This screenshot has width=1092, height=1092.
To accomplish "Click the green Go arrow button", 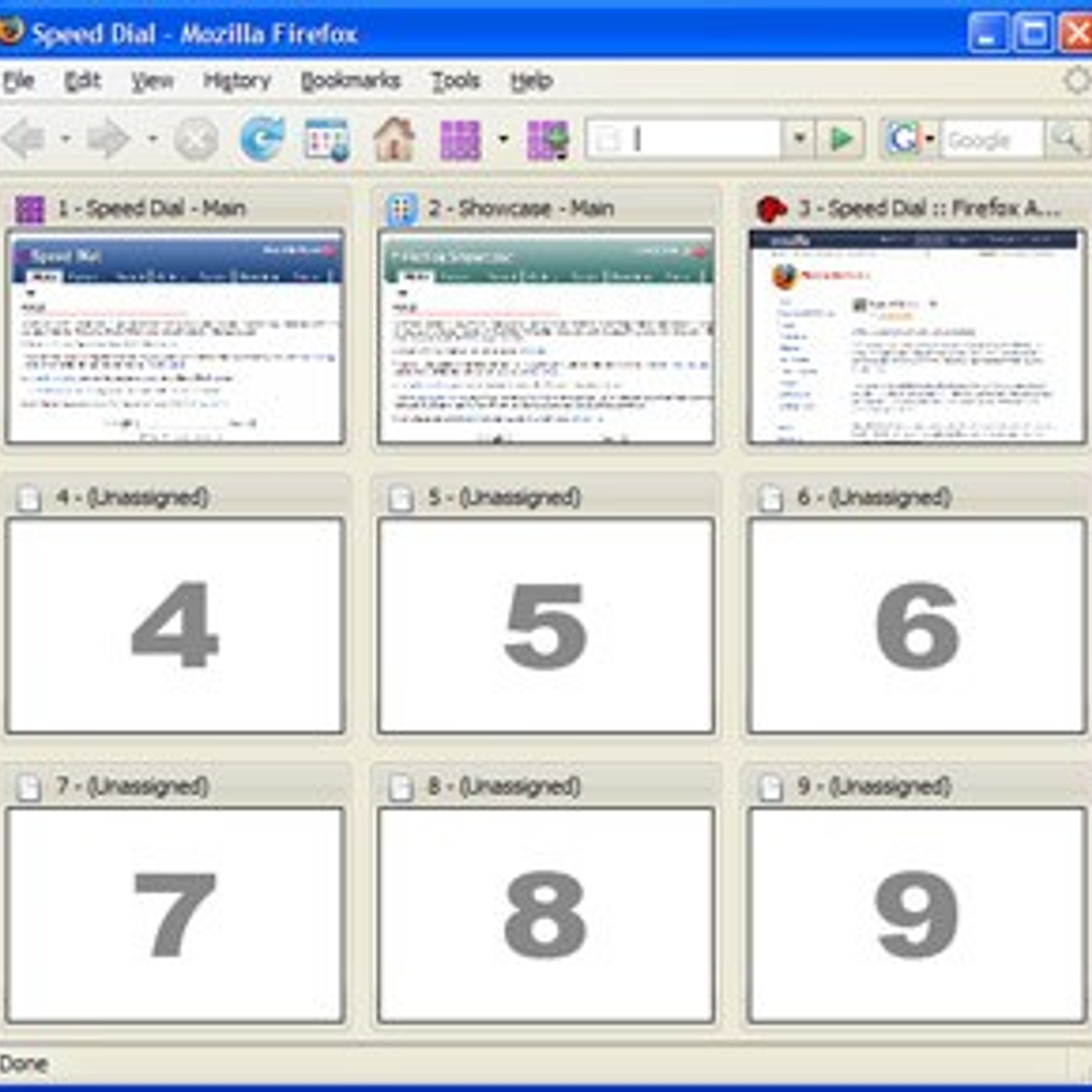I will point(842,139).
